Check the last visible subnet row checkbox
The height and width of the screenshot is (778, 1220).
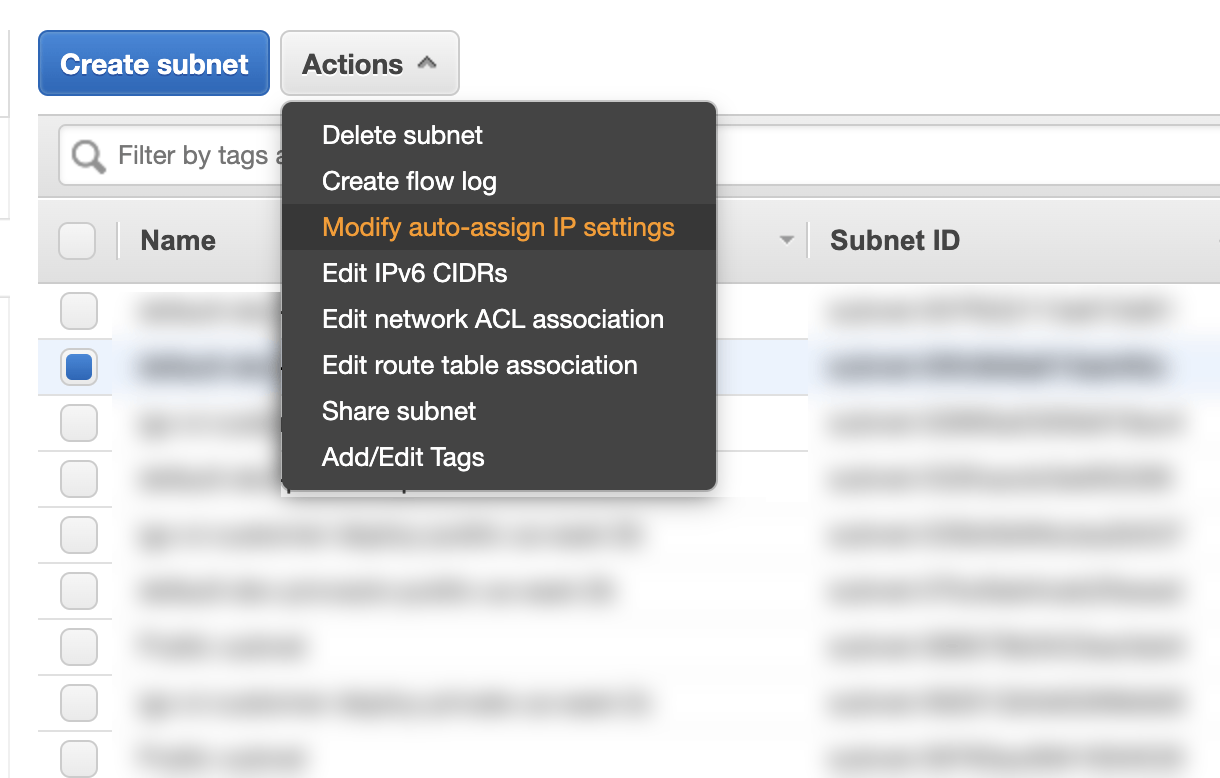pos(77,759)
